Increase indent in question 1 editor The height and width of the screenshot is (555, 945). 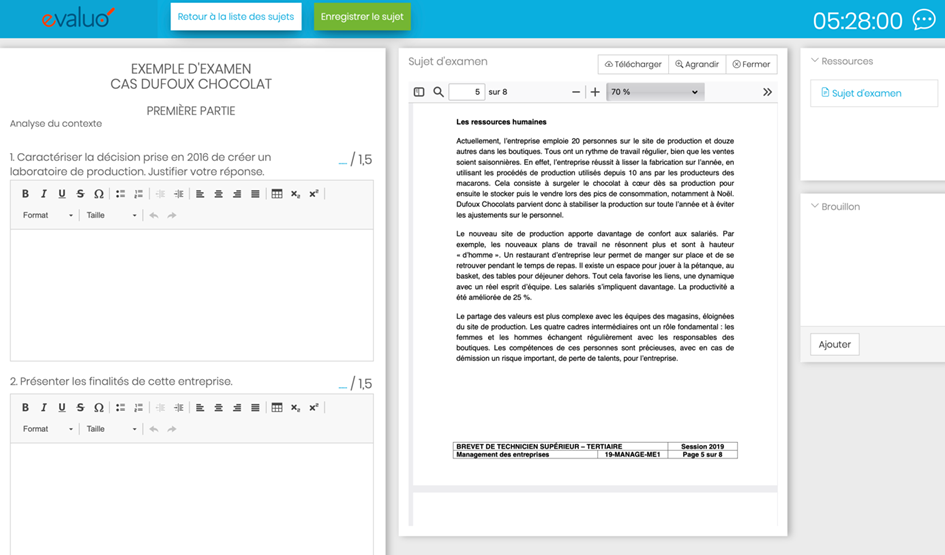coord(179,194)
